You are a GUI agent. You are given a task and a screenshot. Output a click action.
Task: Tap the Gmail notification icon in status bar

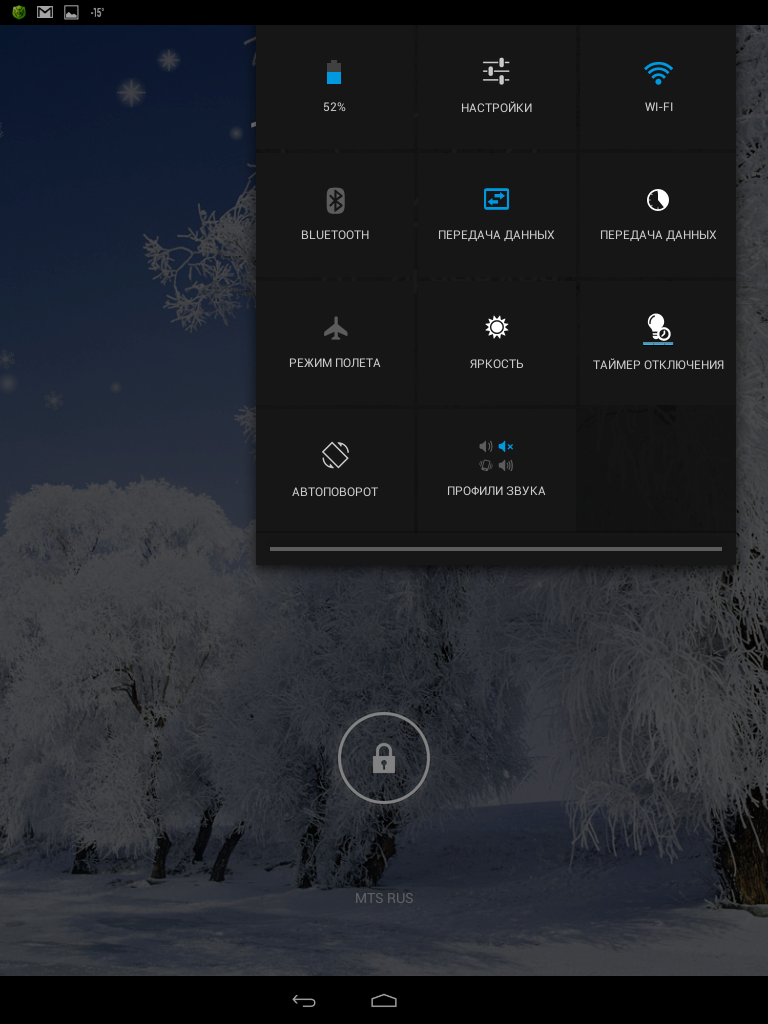coord(45,12)
